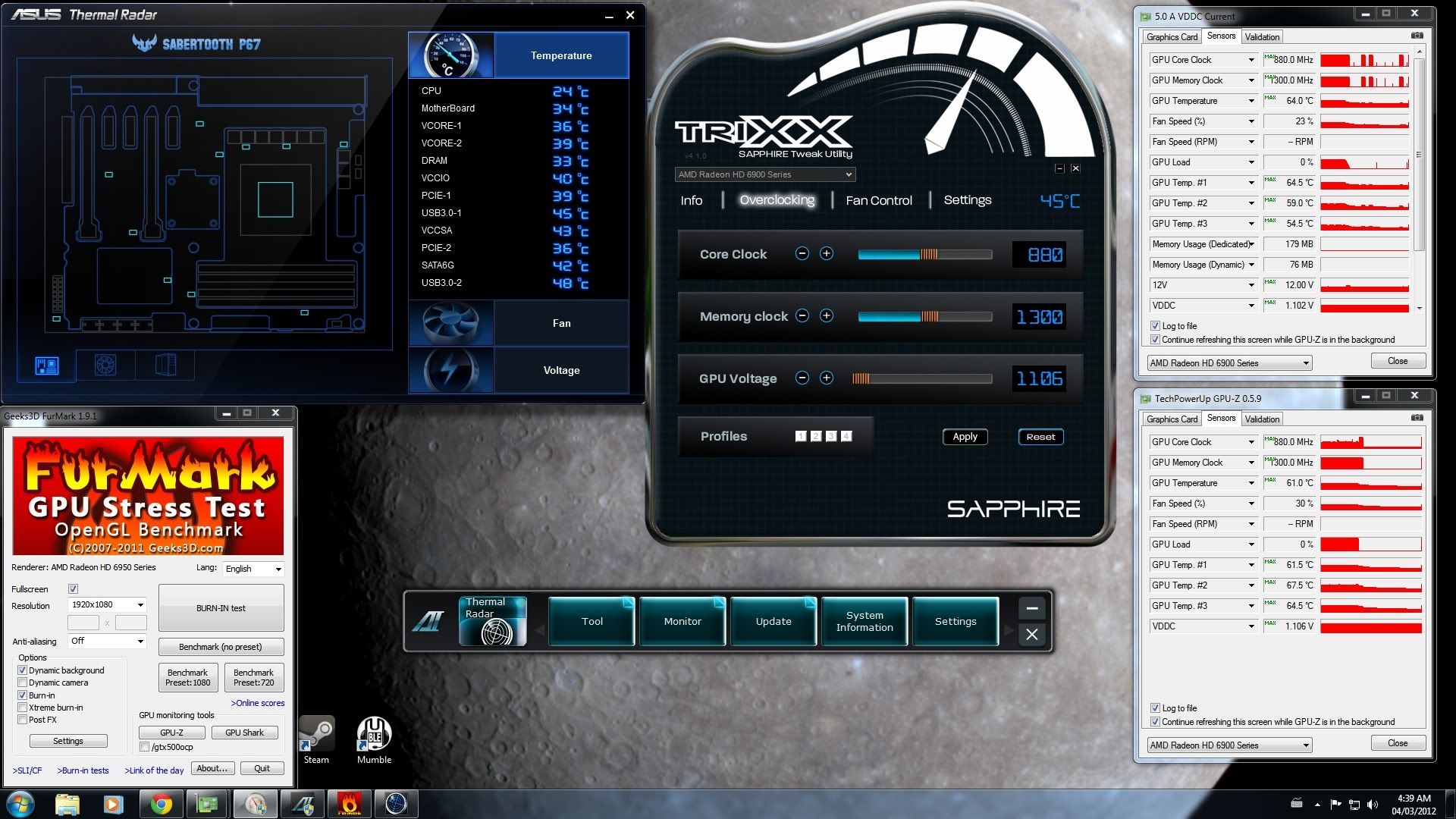This screenshot has height=819, width=1456.
Task: Enable Xtreme burn-in option
Action: (x=22, y=708)
